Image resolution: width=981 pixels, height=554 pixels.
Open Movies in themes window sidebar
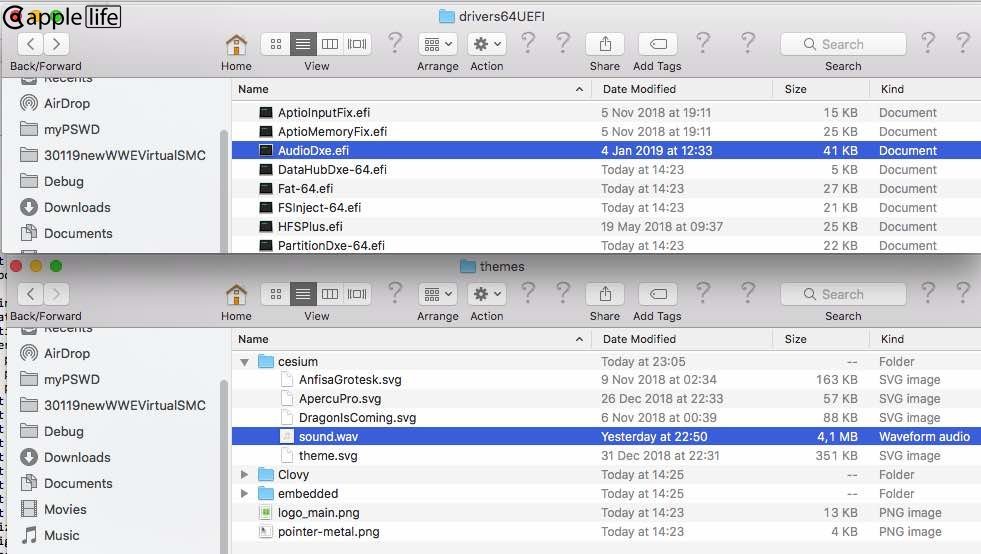[x=53, y=510]
